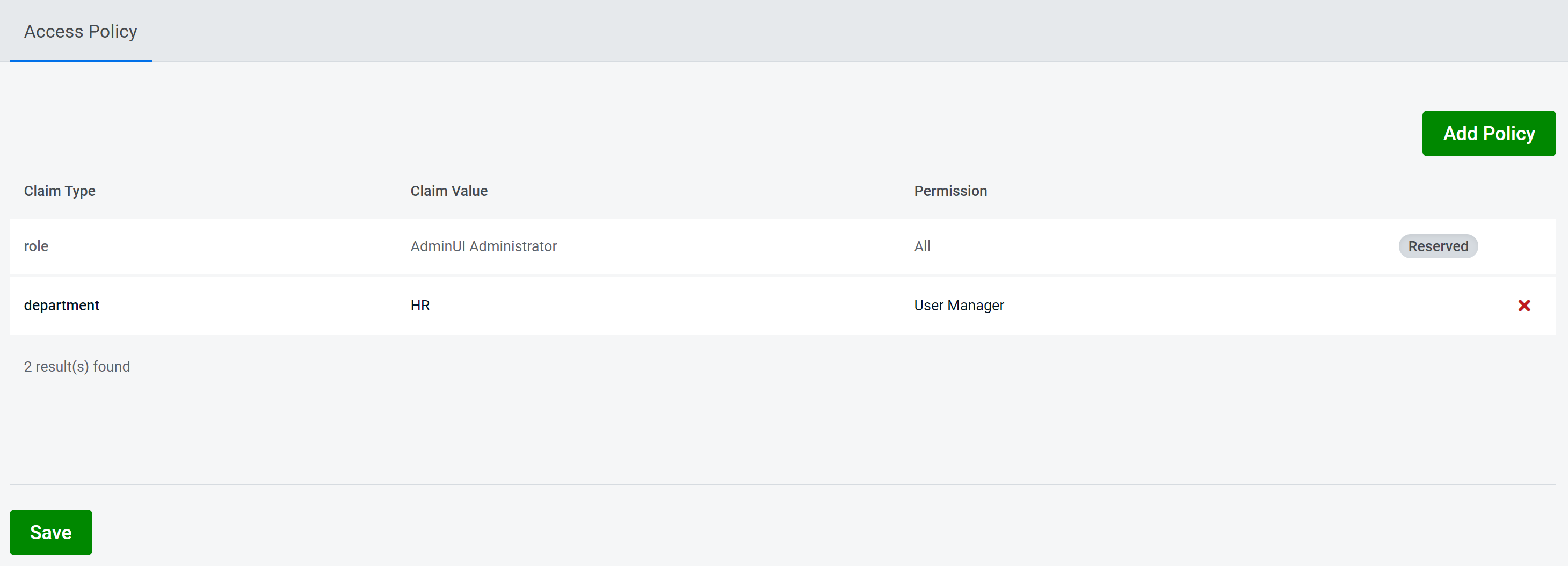Click blank space between All and Reserved badge

1157,246
